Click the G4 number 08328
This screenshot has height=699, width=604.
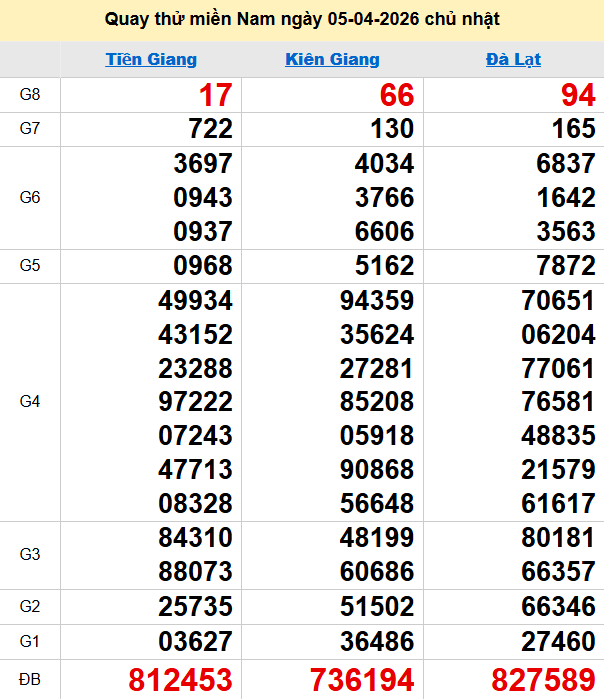click(x=196, y=503)
